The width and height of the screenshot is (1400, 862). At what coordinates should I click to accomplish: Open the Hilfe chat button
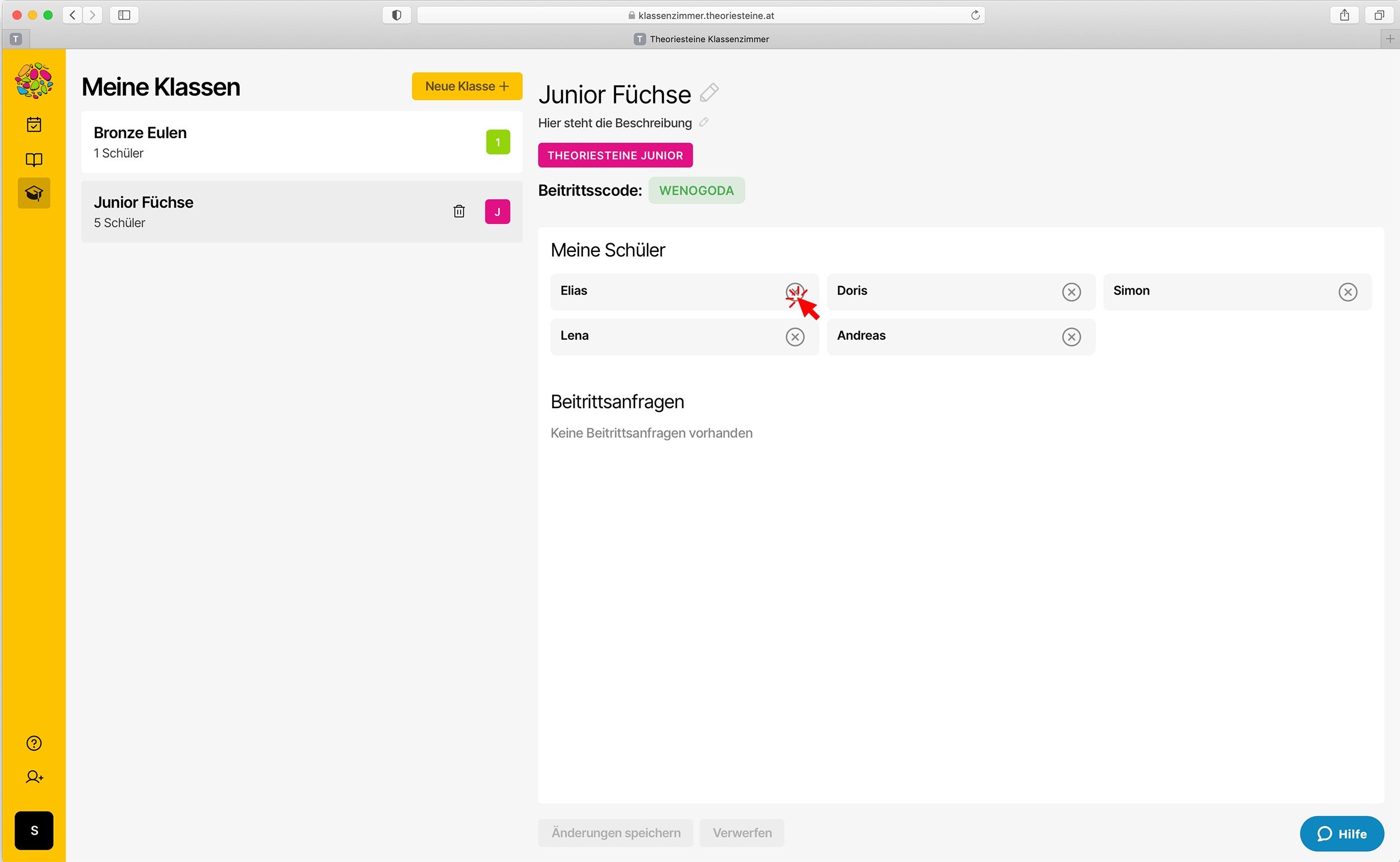pos(1342,833)
